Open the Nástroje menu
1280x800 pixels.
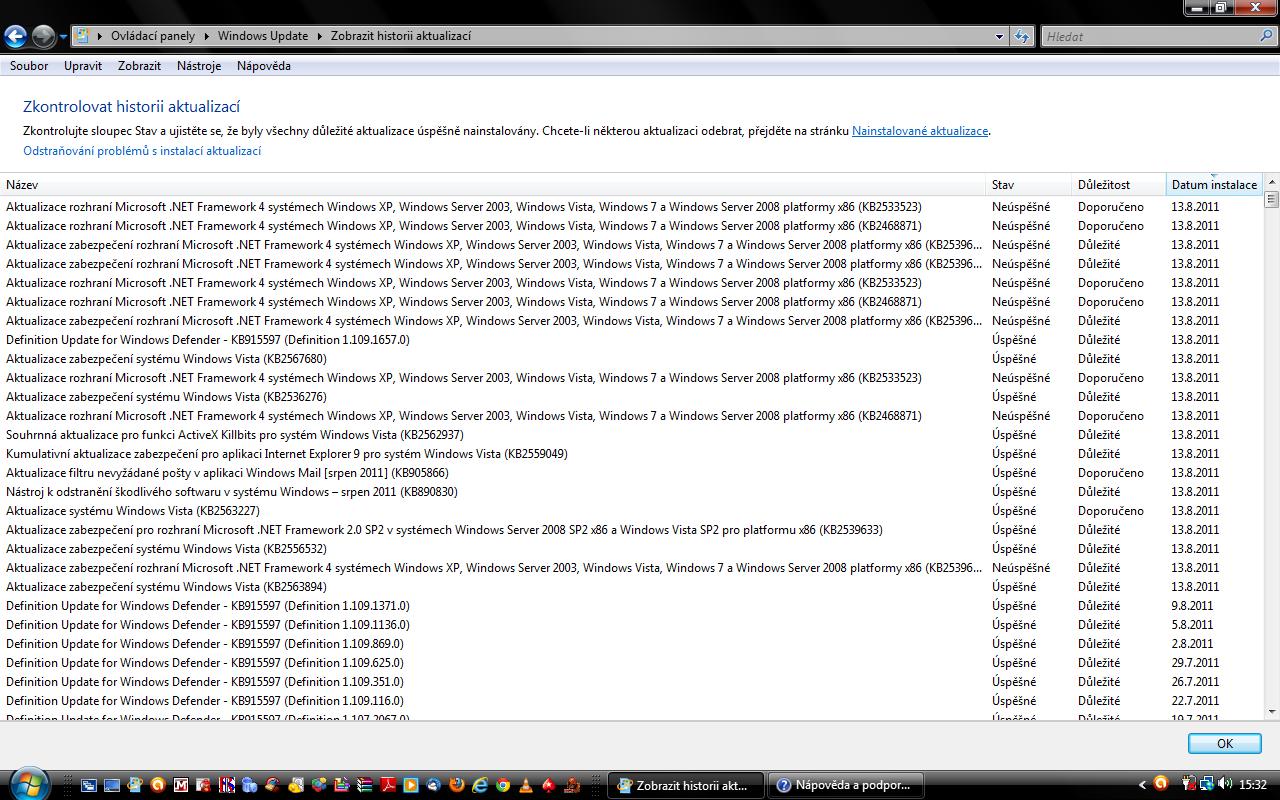point(198,66)
